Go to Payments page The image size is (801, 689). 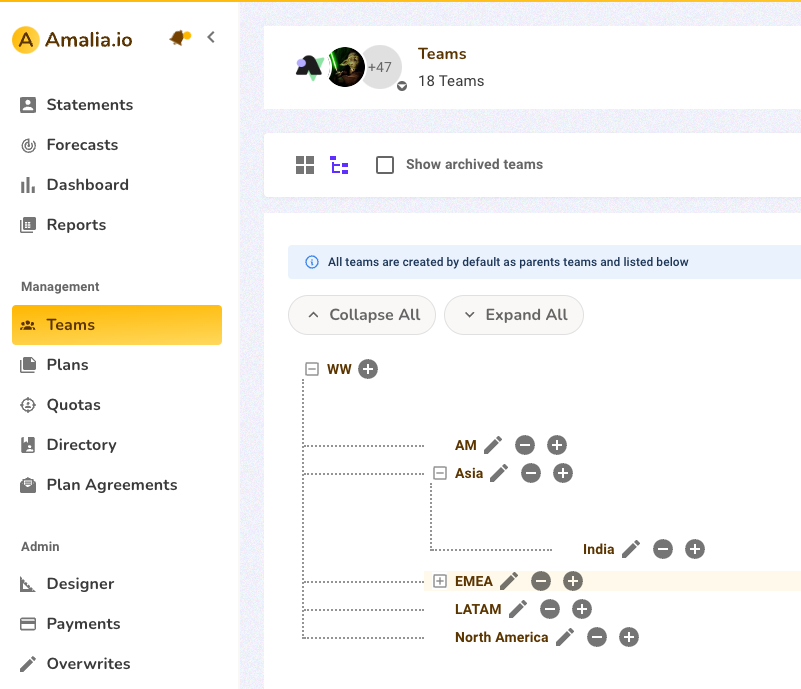117,624
